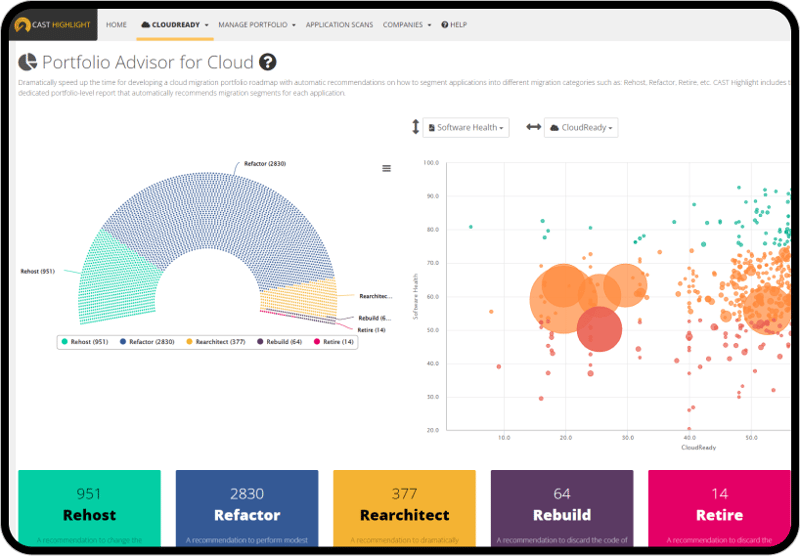The width and height of the screenshot is (800, 556).
Task: Open the Application Scans menu item
Action: [x=339, y=24]
